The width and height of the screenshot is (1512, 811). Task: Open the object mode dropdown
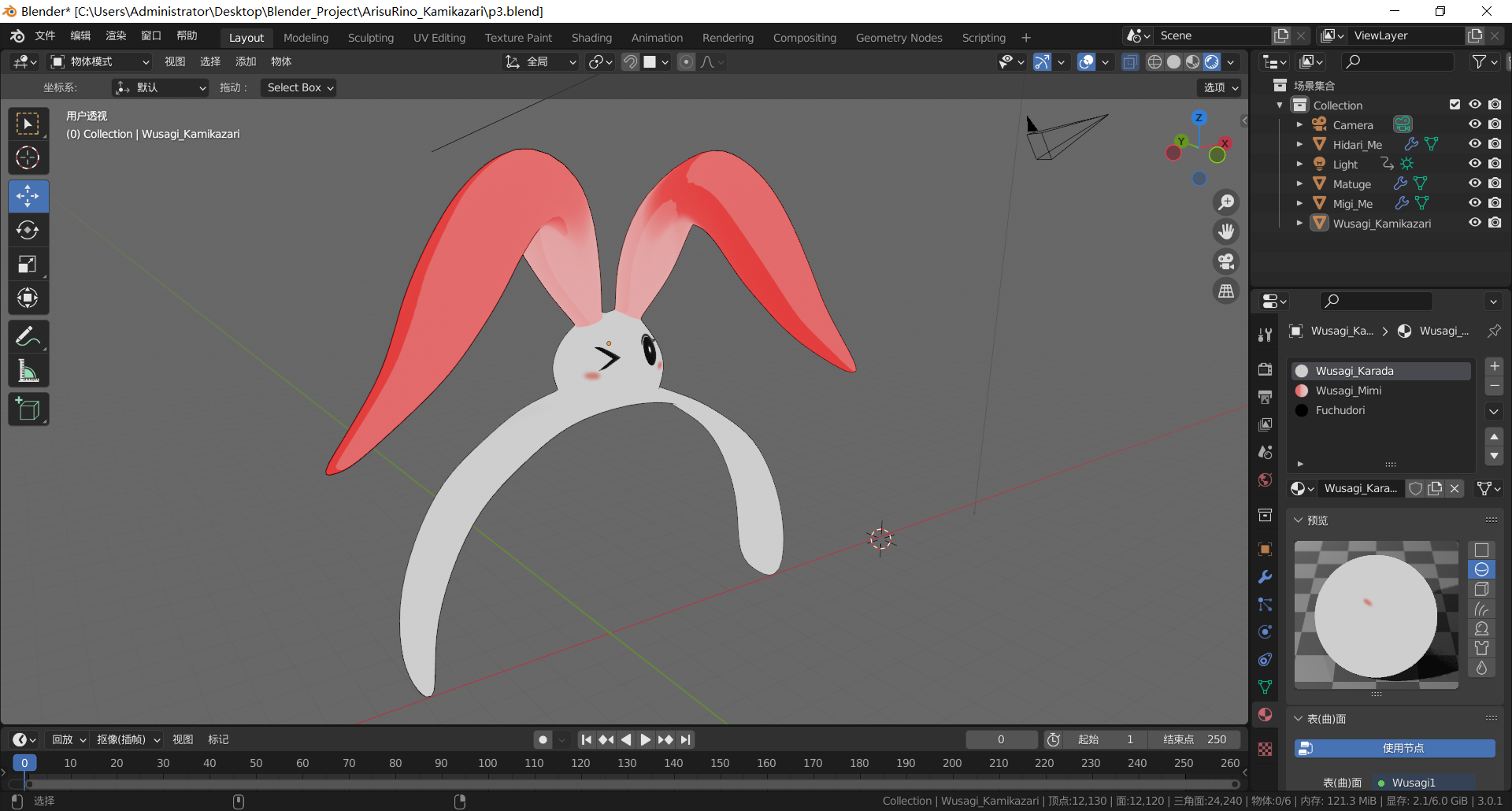pyautogui.click(x=99, y=61)
